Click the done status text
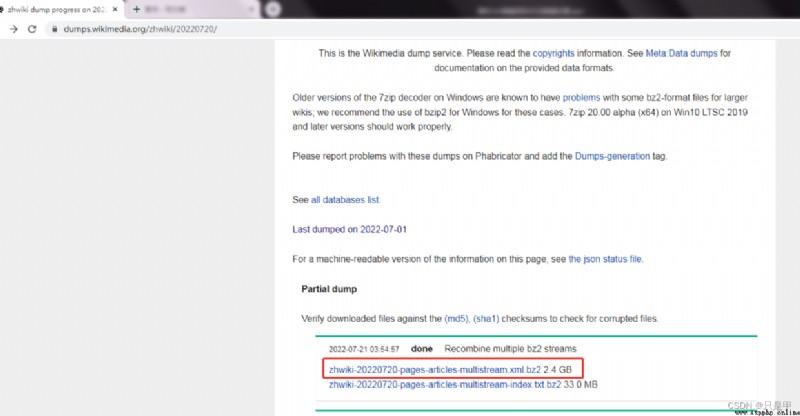This screenshot has height=416, width=800. pyautogui.click(x=421, y=349)
